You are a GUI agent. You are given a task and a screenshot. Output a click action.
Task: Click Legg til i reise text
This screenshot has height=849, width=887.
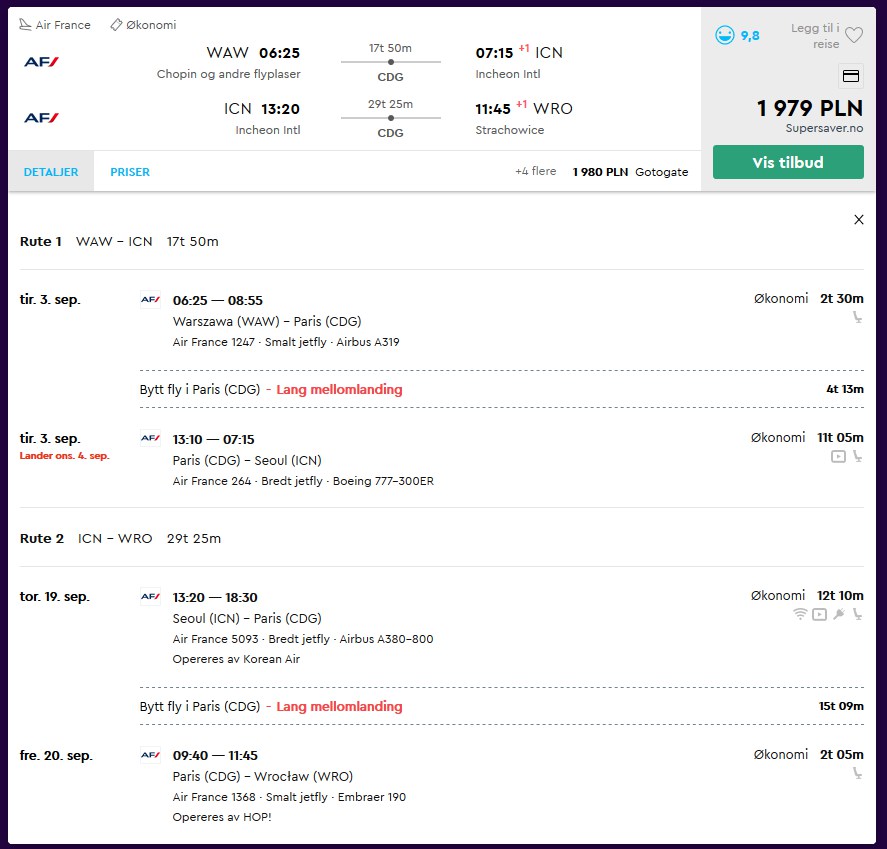815,36
